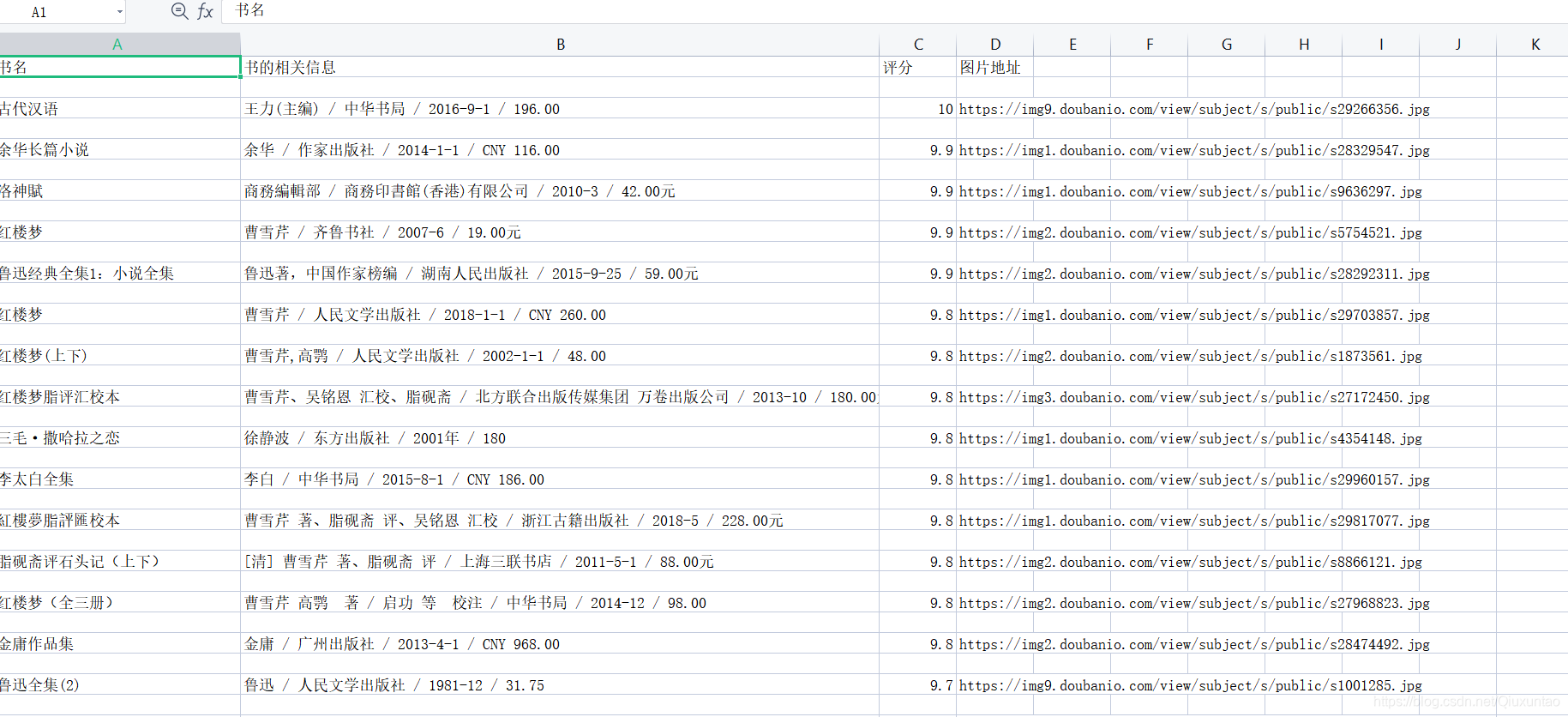The width and height of the screenshot is (1568, 717).
Task: Select info cell 李白 / 中华书局
Action: (560, 479)
